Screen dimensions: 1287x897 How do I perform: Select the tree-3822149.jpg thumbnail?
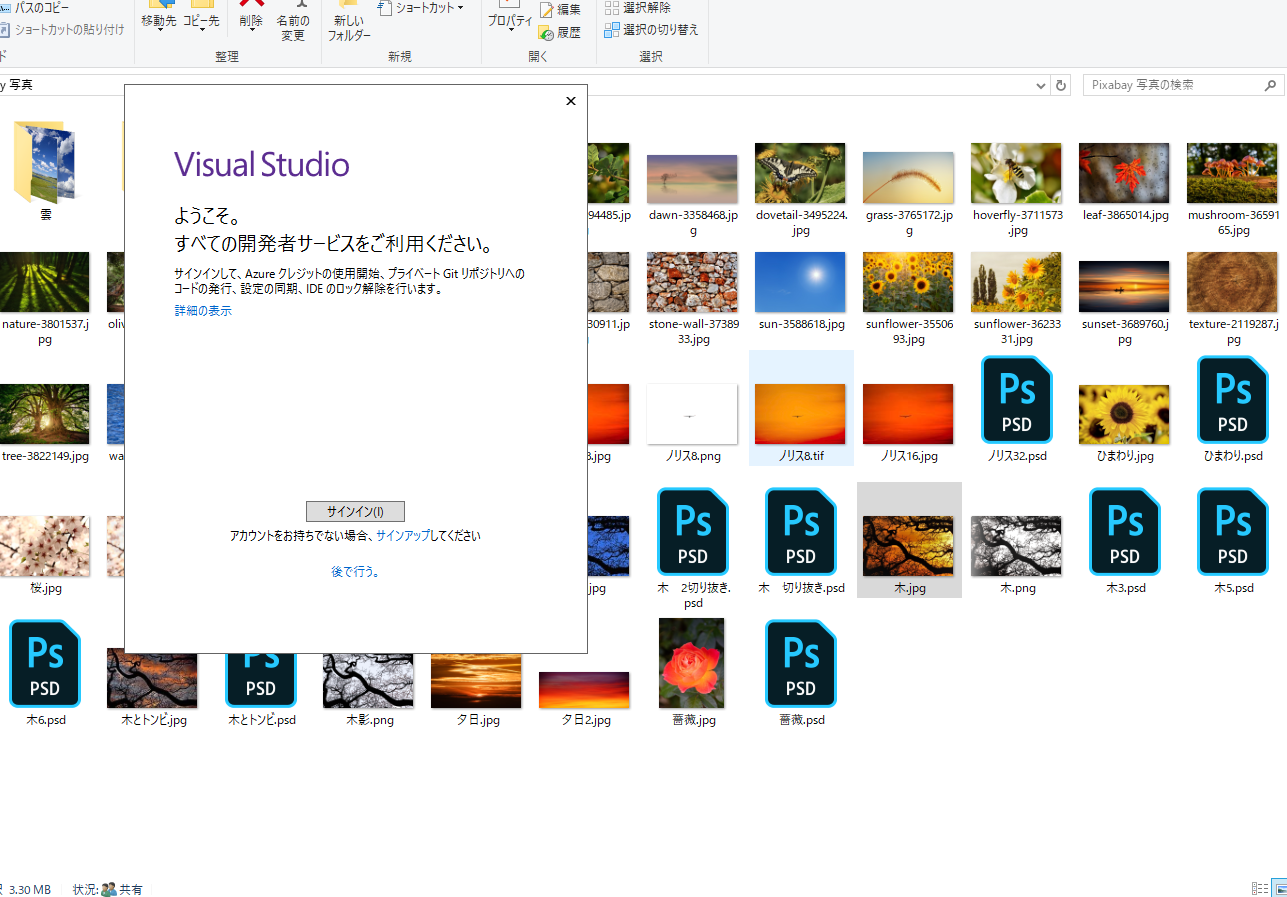tap(44, 414)
